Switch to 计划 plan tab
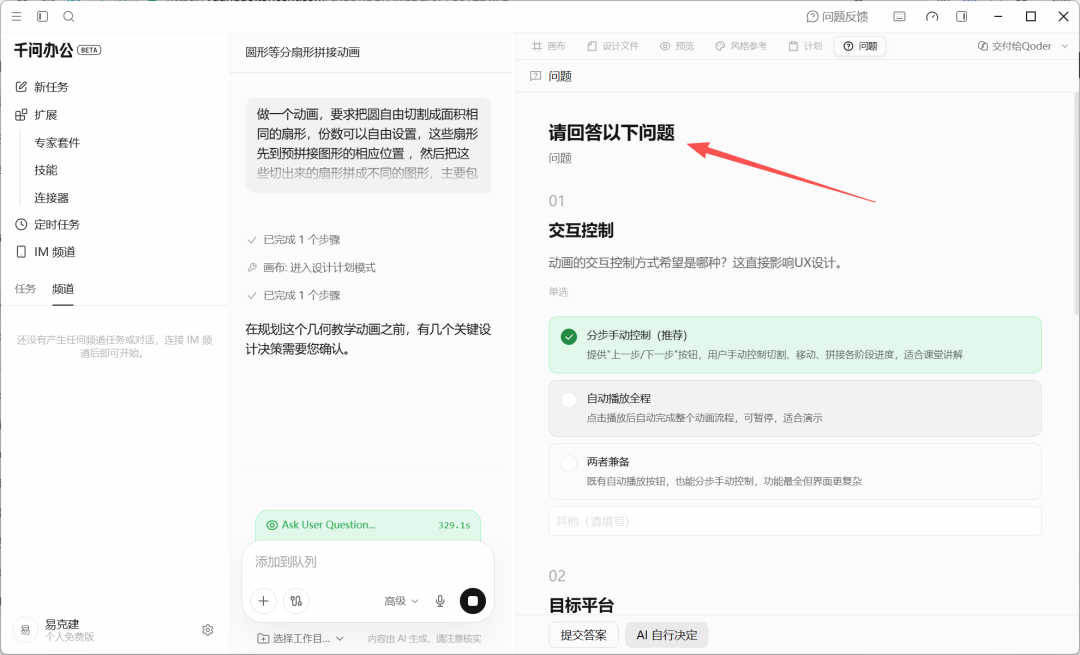 [x=804, y=46]
